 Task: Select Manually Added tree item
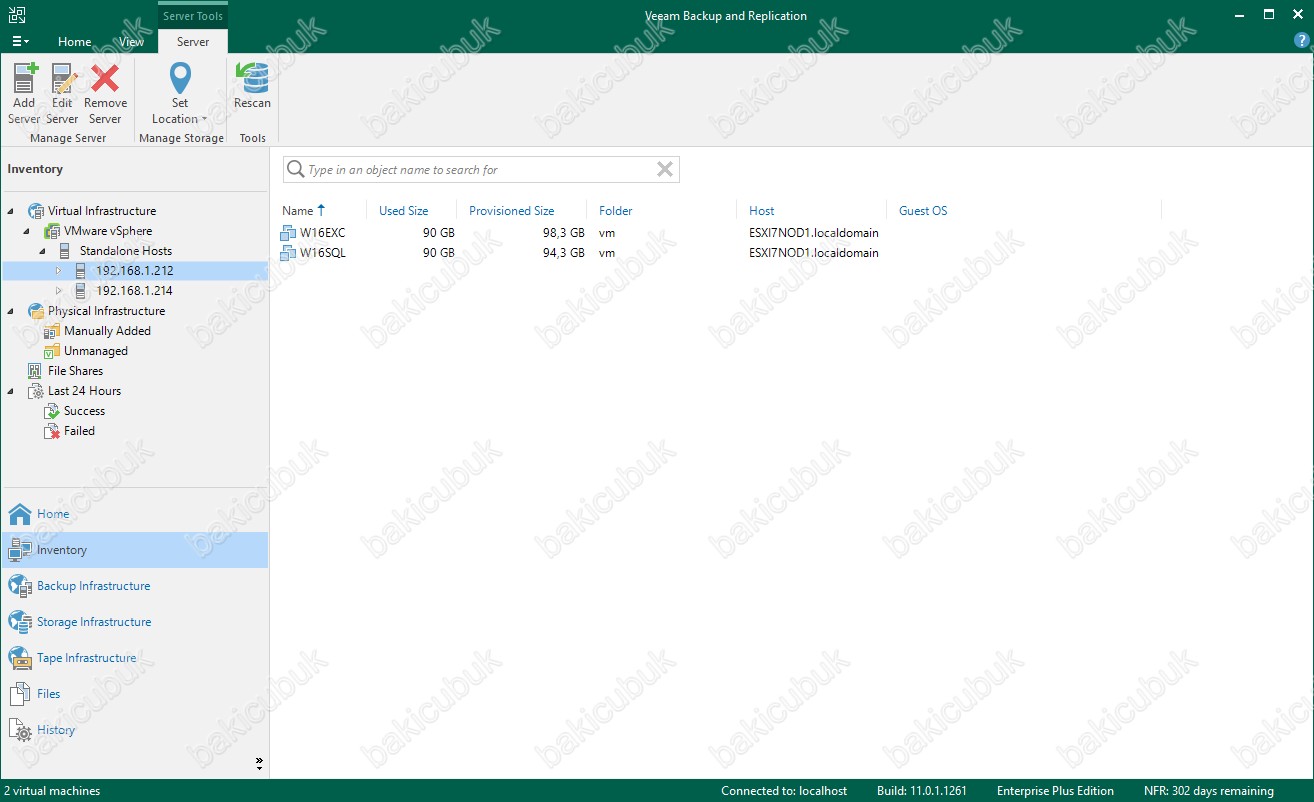(x=107, y=331)
